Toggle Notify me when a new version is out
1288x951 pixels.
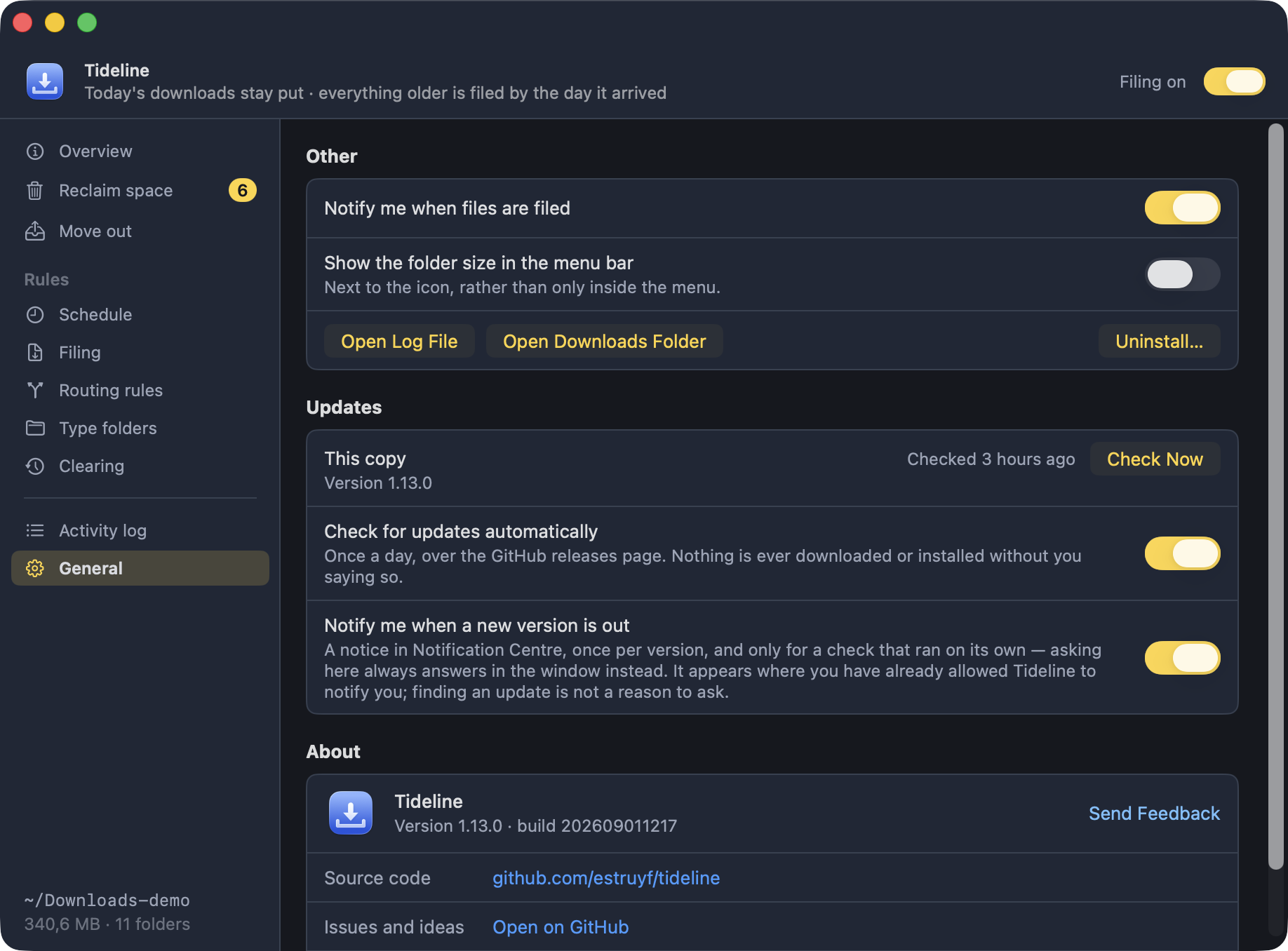pos(1183,658)
